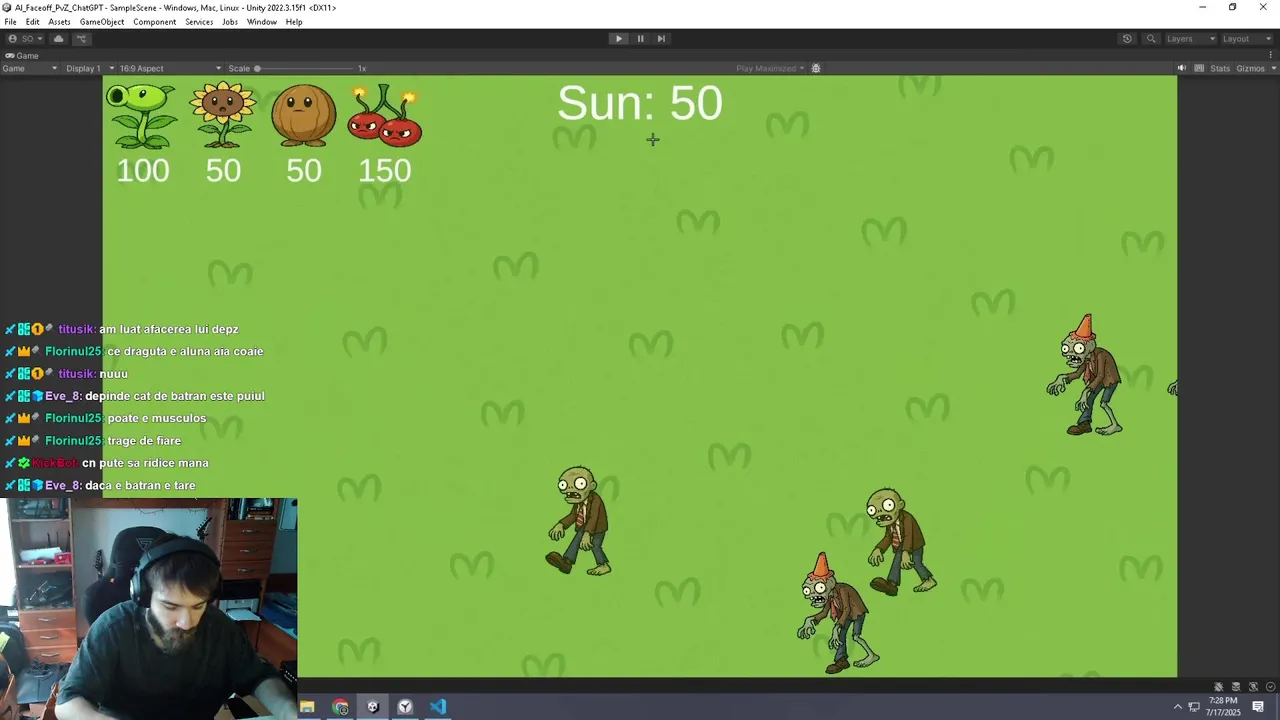This screenshot has height=720, width=1280.
Task: Open the Help menu
Action: [294, 22]
